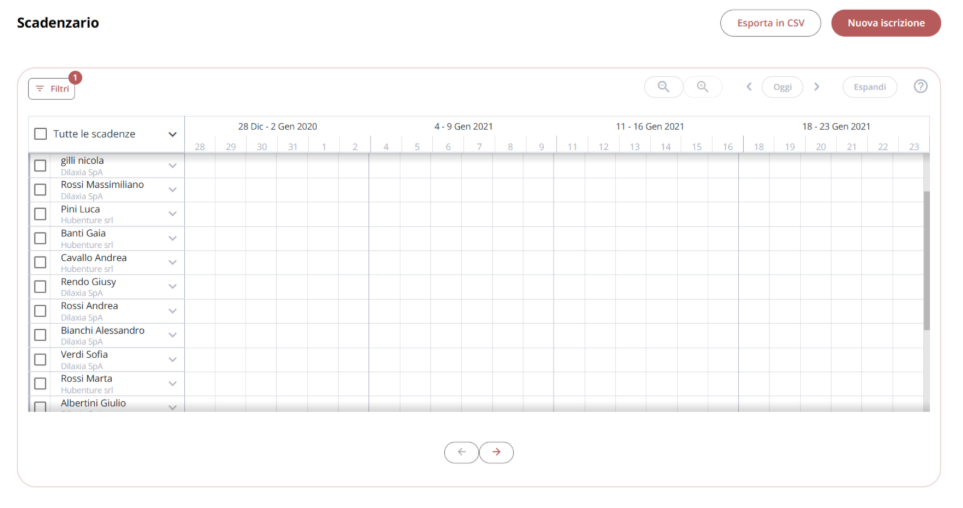Viewport: 963px width, 508px height.
Task: Click the Nuova iscrizione button
Action: (x=886, y=23)
